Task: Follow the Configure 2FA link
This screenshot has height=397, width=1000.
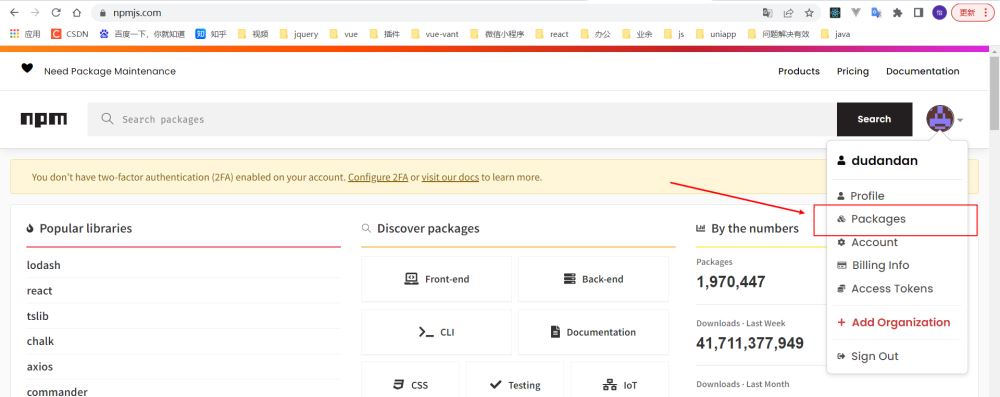Action: [378, 177]
